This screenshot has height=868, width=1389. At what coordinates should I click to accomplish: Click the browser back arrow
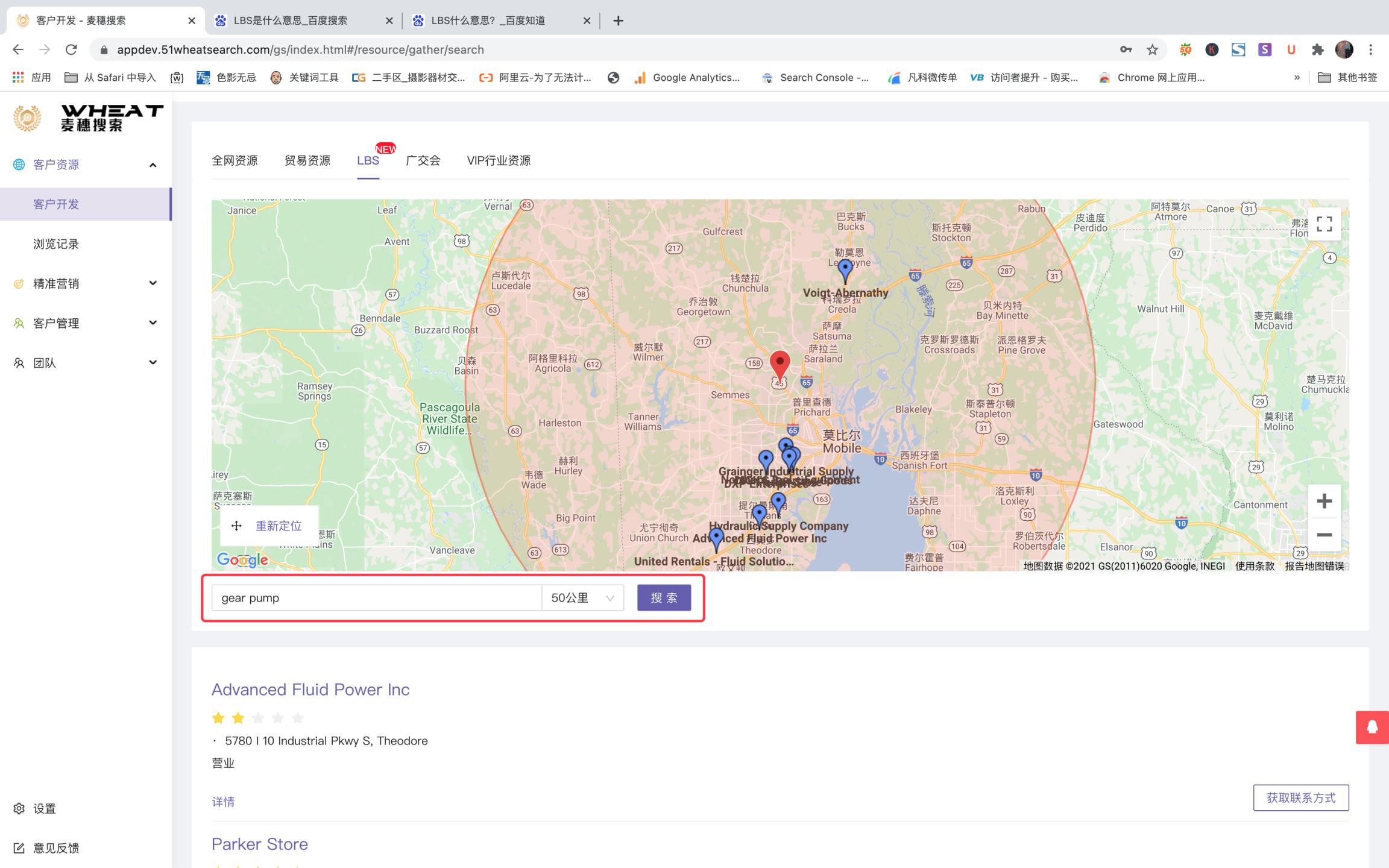(18, 49)
